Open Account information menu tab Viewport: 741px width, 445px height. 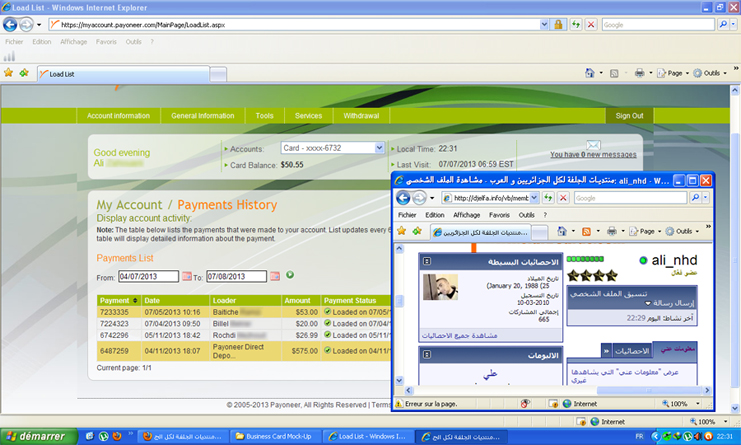[x=118, y=116]
